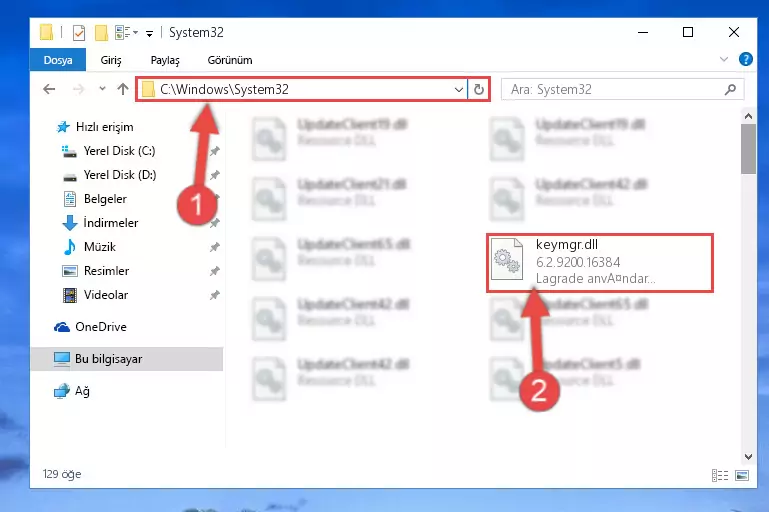Open Müzik folder in the sidebar

point(100,247)
